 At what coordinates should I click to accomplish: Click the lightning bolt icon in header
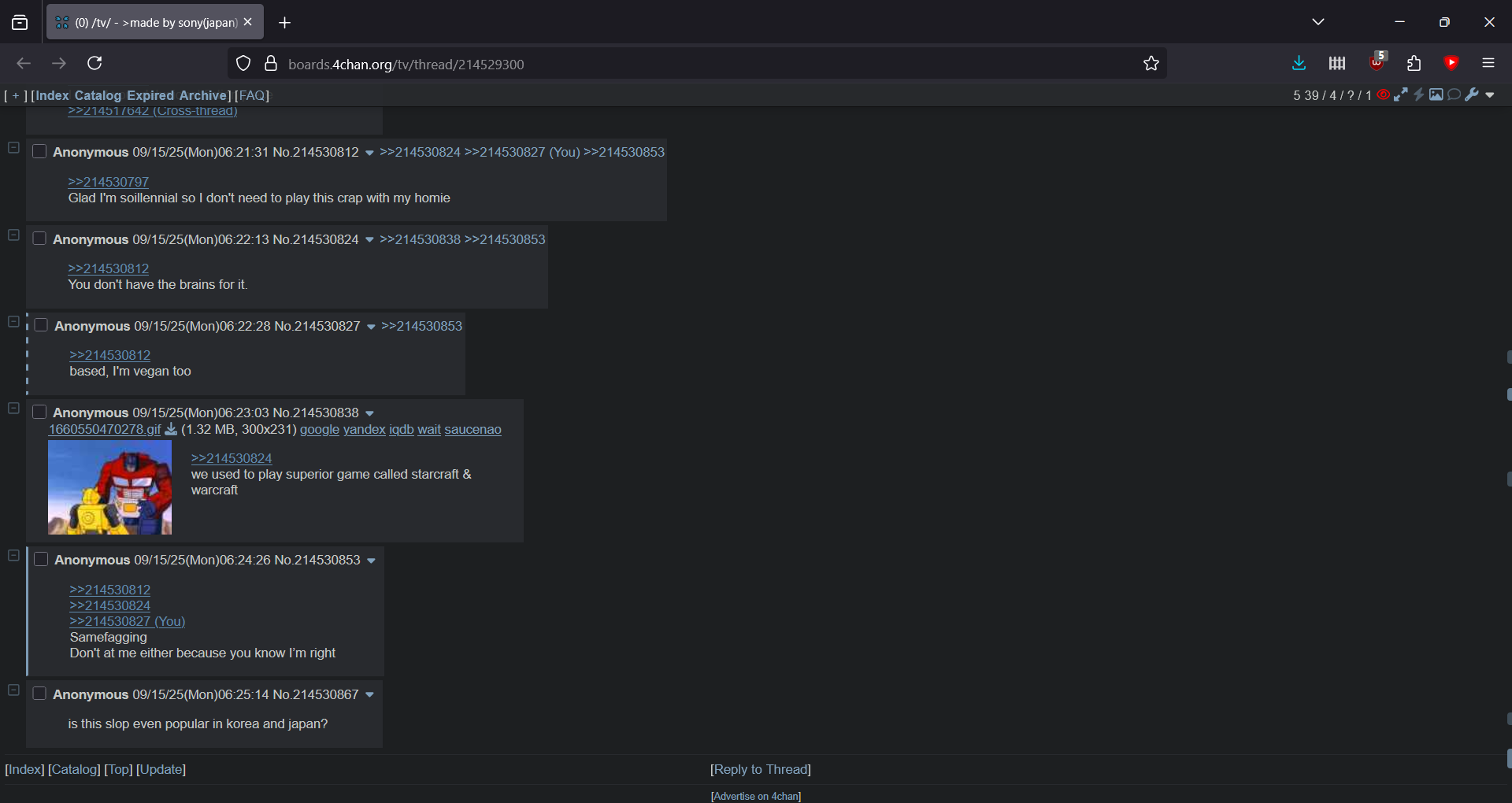(x=1419, y=95)
